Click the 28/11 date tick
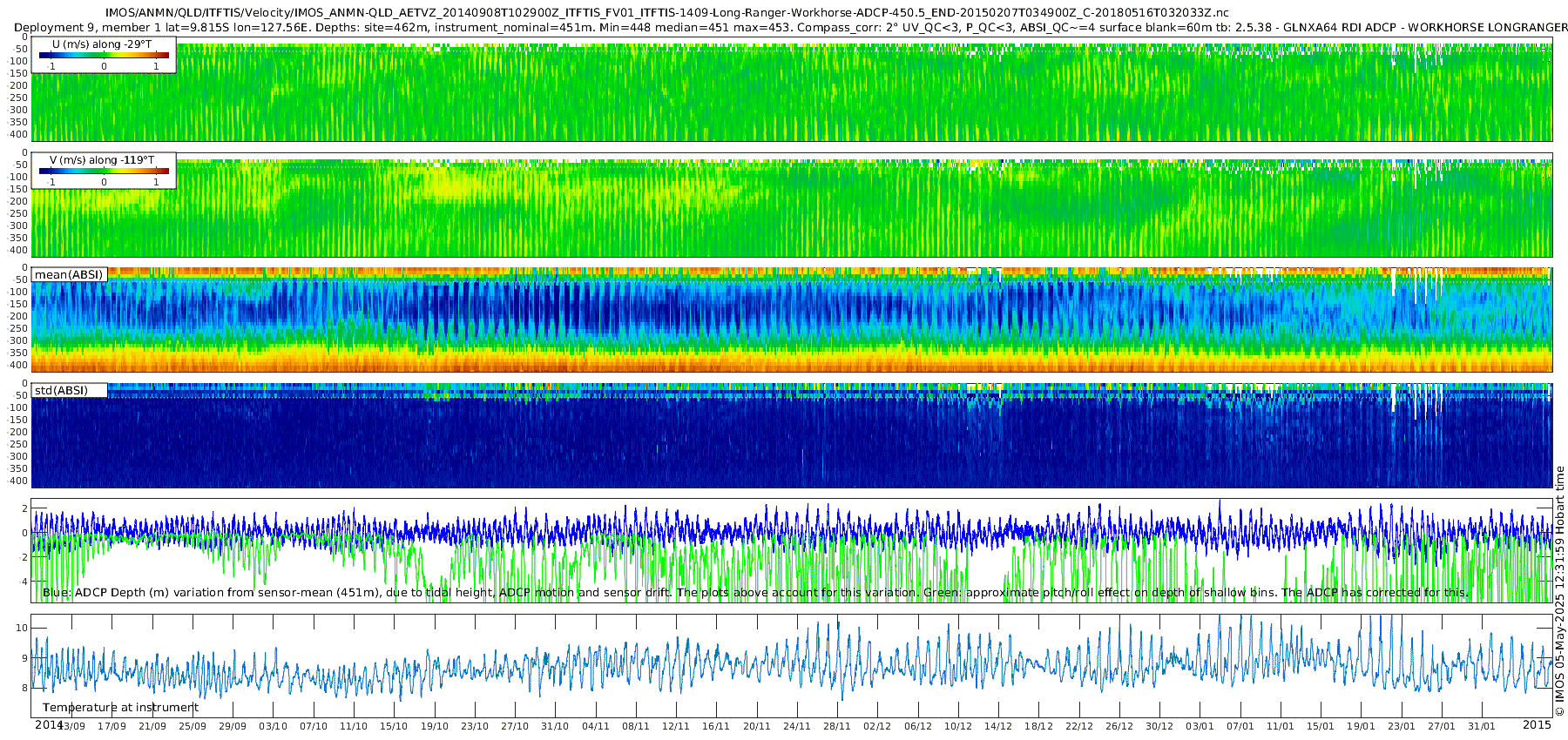 click(837, 726)
